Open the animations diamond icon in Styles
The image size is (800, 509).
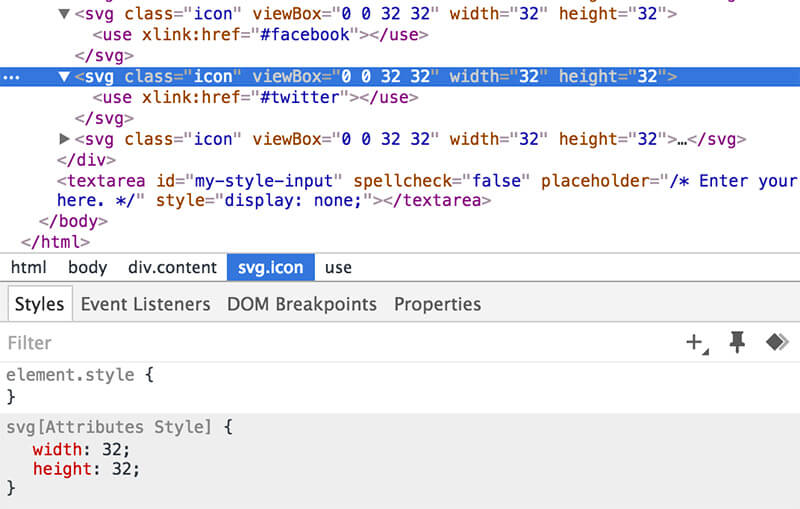point(777,342)
